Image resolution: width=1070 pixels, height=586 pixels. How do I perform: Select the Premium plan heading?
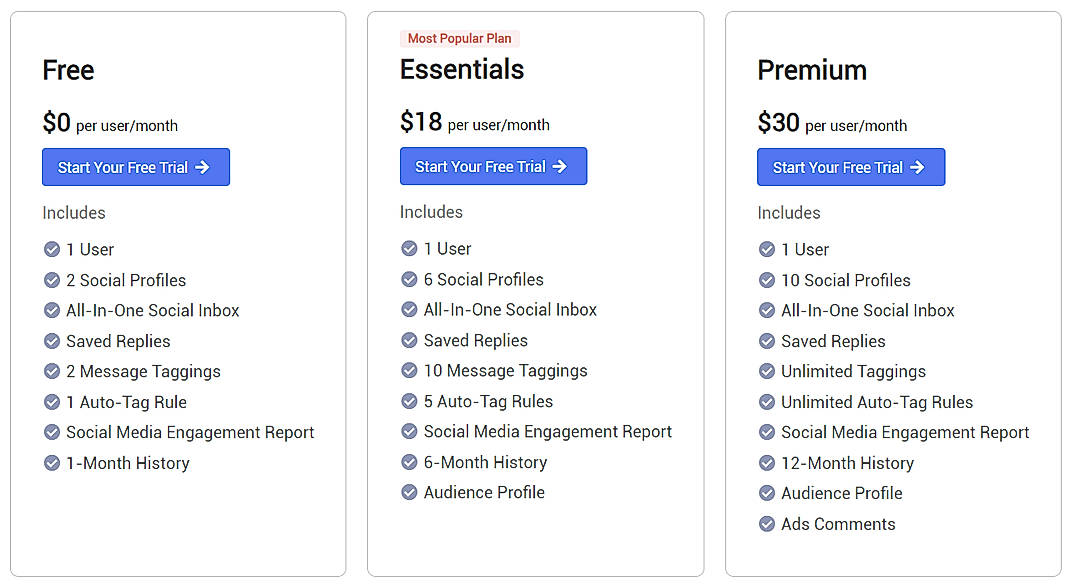point(812,71)
